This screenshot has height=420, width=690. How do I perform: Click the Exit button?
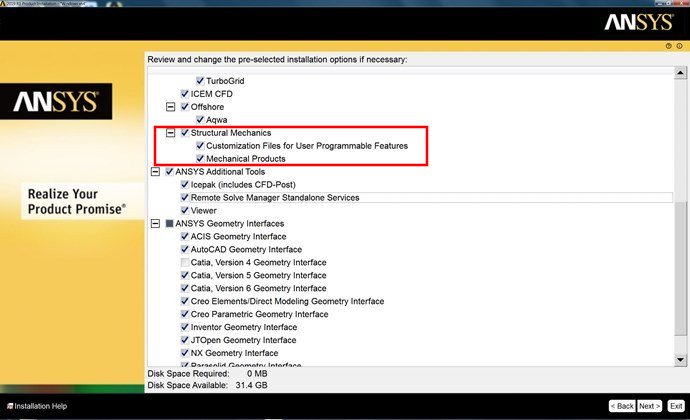click(x=676, y=406)
